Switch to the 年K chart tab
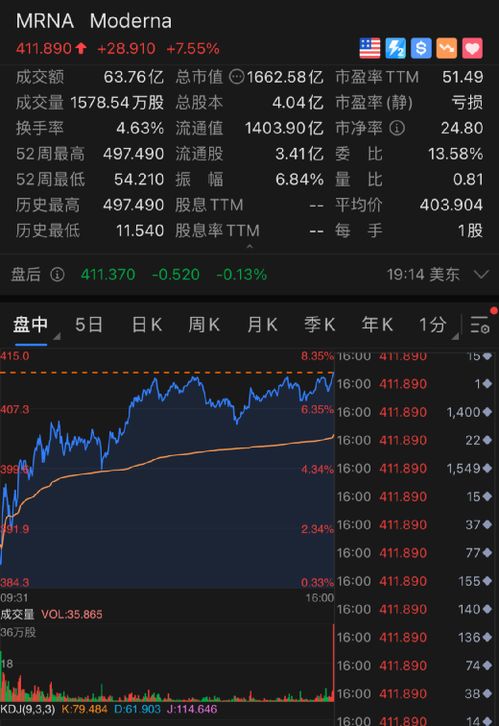 377,325
